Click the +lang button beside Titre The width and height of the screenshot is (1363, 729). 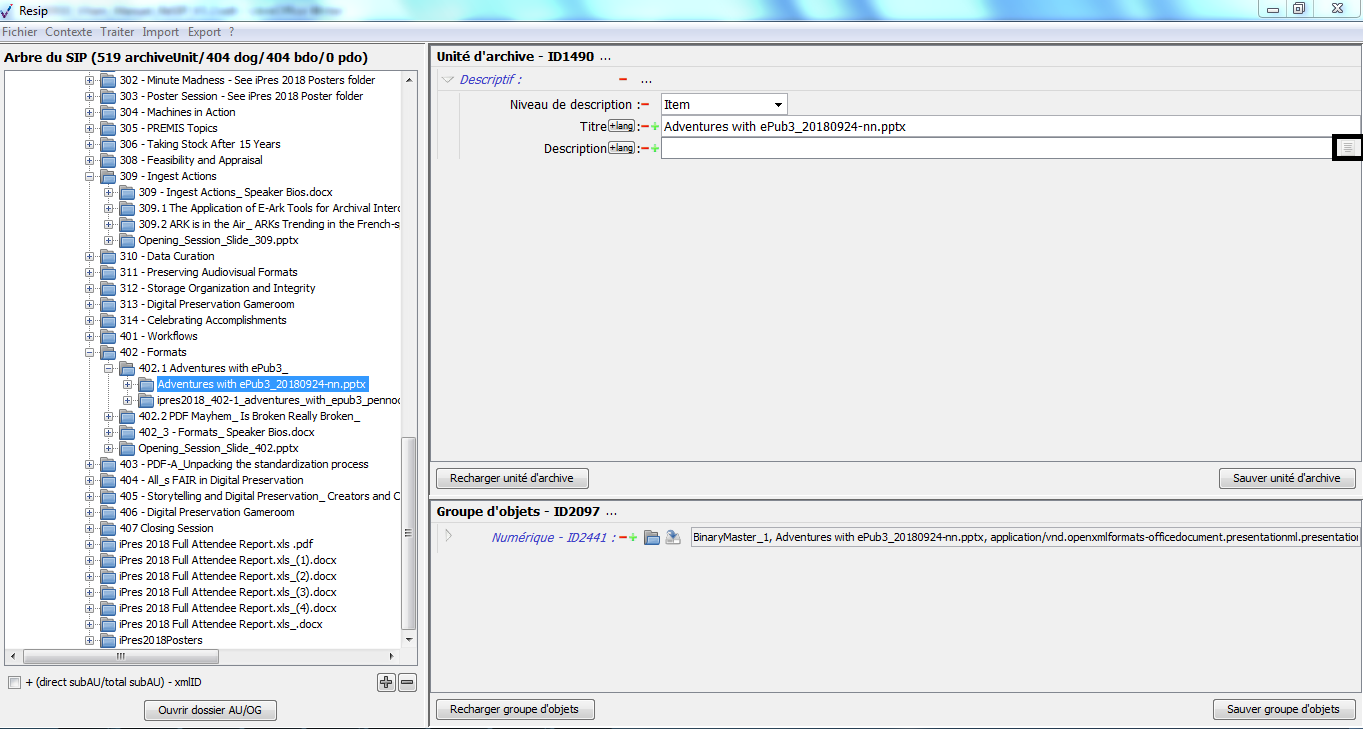(x=621, y=127)
